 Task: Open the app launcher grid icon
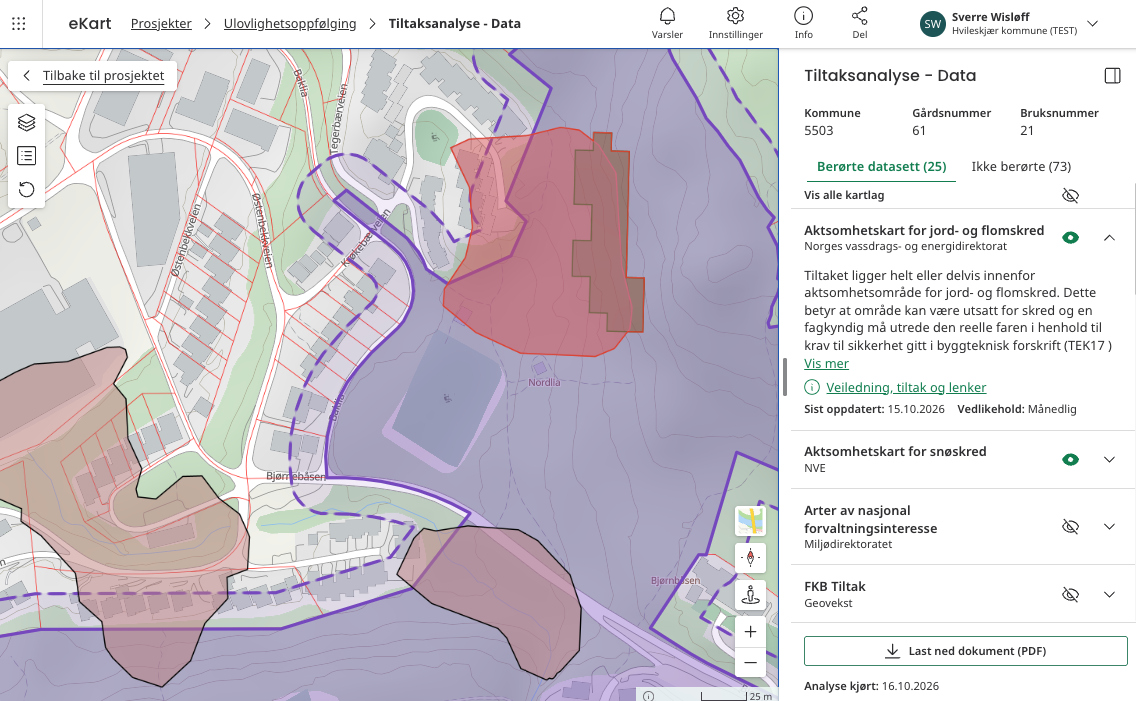coord(19,24)
